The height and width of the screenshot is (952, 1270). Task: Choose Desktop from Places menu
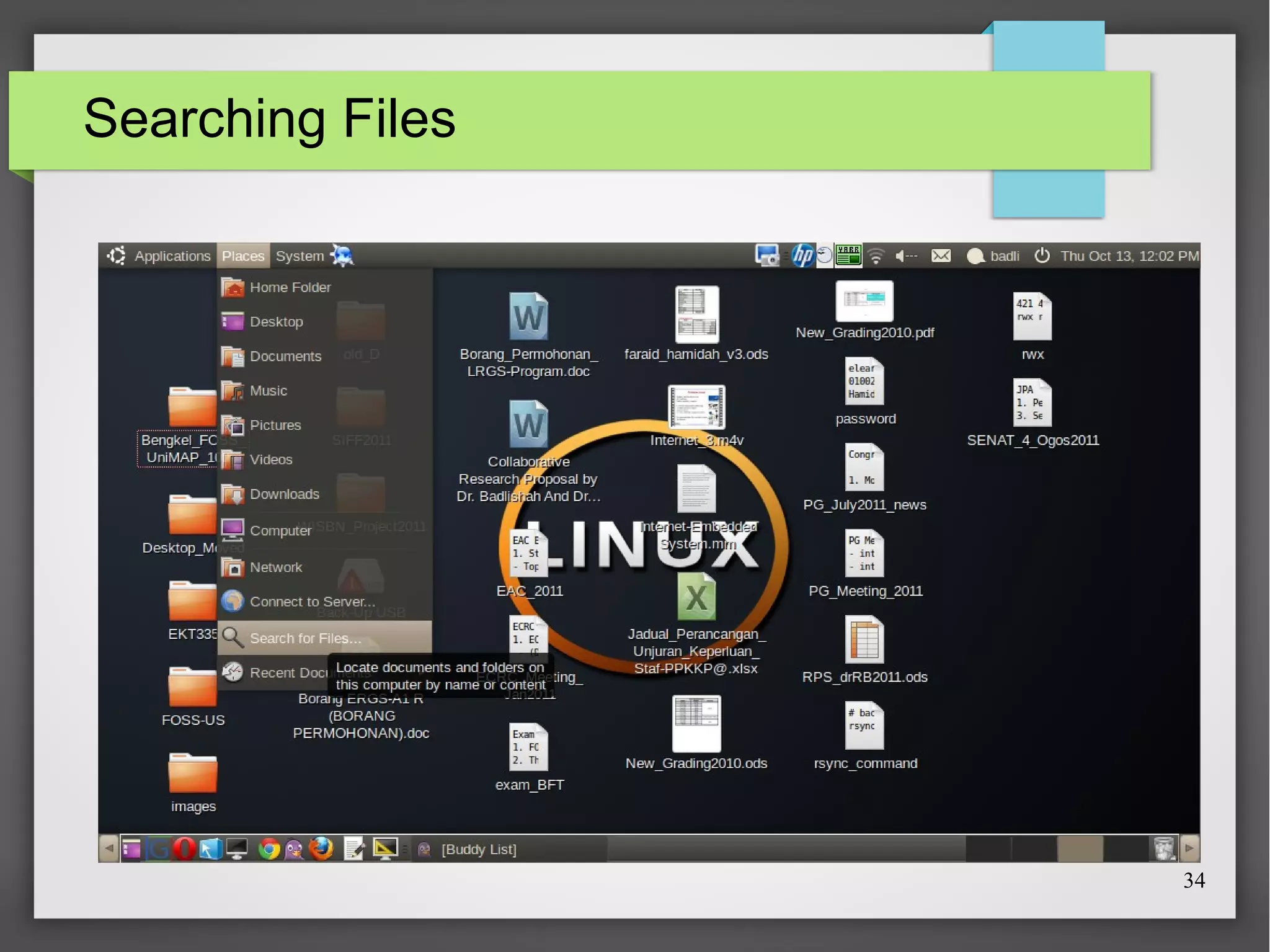tap(325, 322)
